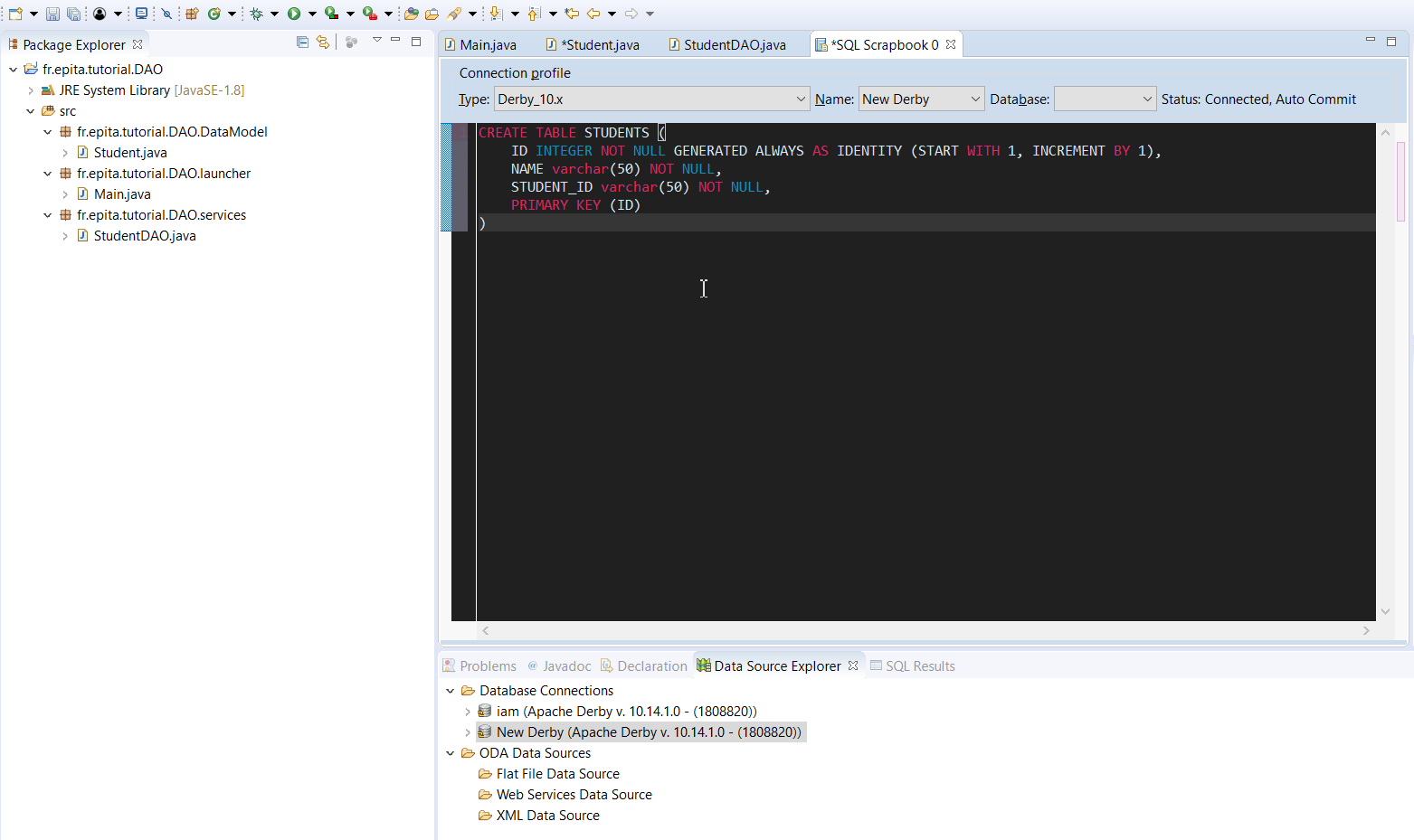Click the New file wizard icon
The width and height of the screenshot is (1414, 840).
click(x=15, y=14)
